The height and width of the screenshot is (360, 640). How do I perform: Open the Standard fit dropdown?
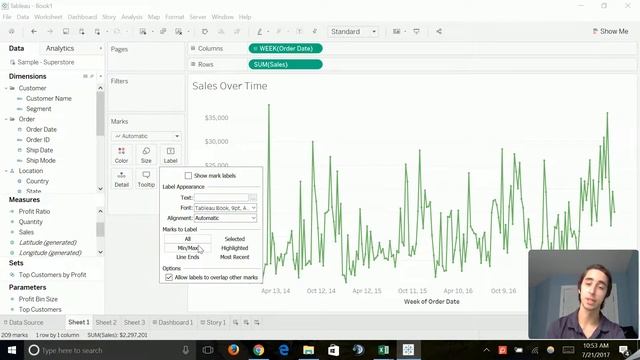(x=353, y=31)
